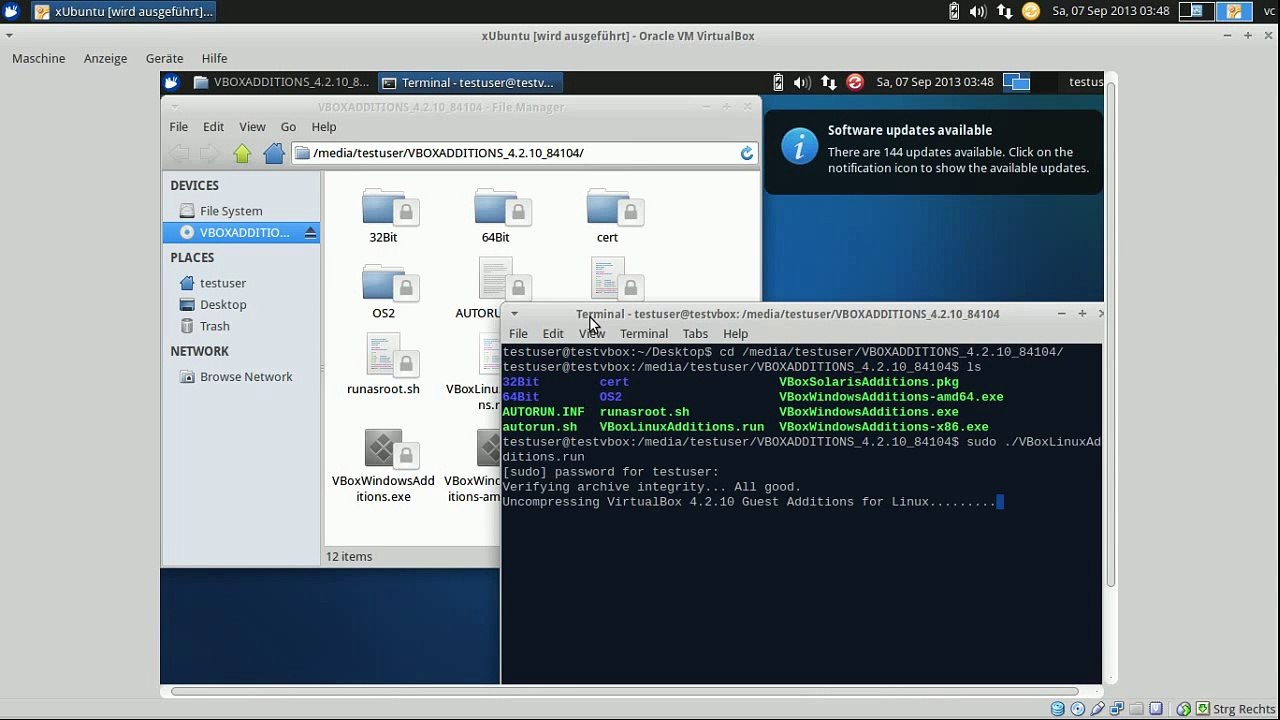Click Software updates available notification
Image resolution: width=1280 pixels, height=720 pixels.
click(x=933, y=152)
